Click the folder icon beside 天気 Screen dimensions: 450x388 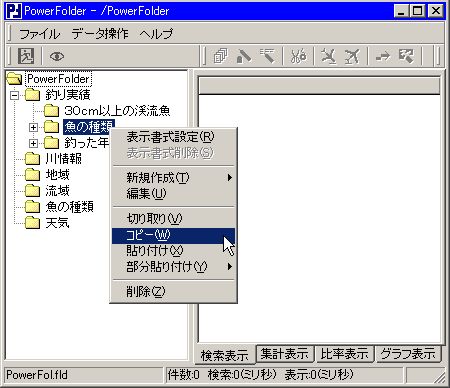(33, 223)
